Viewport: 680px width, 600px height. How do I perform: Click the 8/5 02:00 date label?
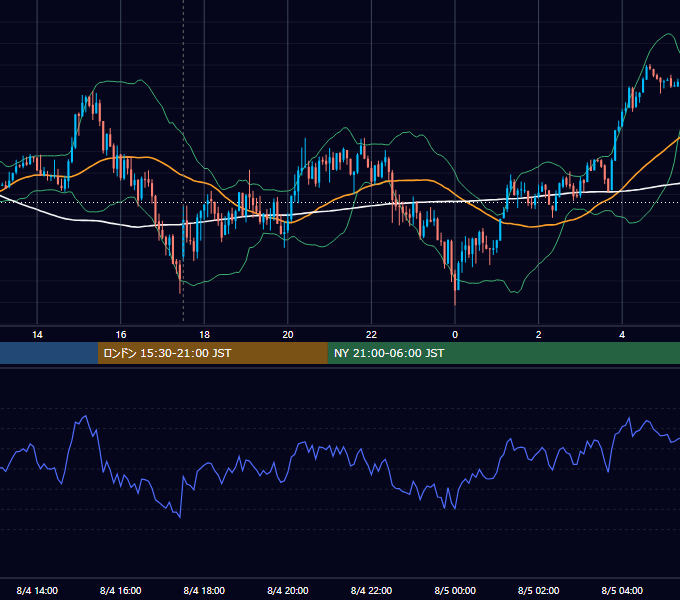(539, 590)
